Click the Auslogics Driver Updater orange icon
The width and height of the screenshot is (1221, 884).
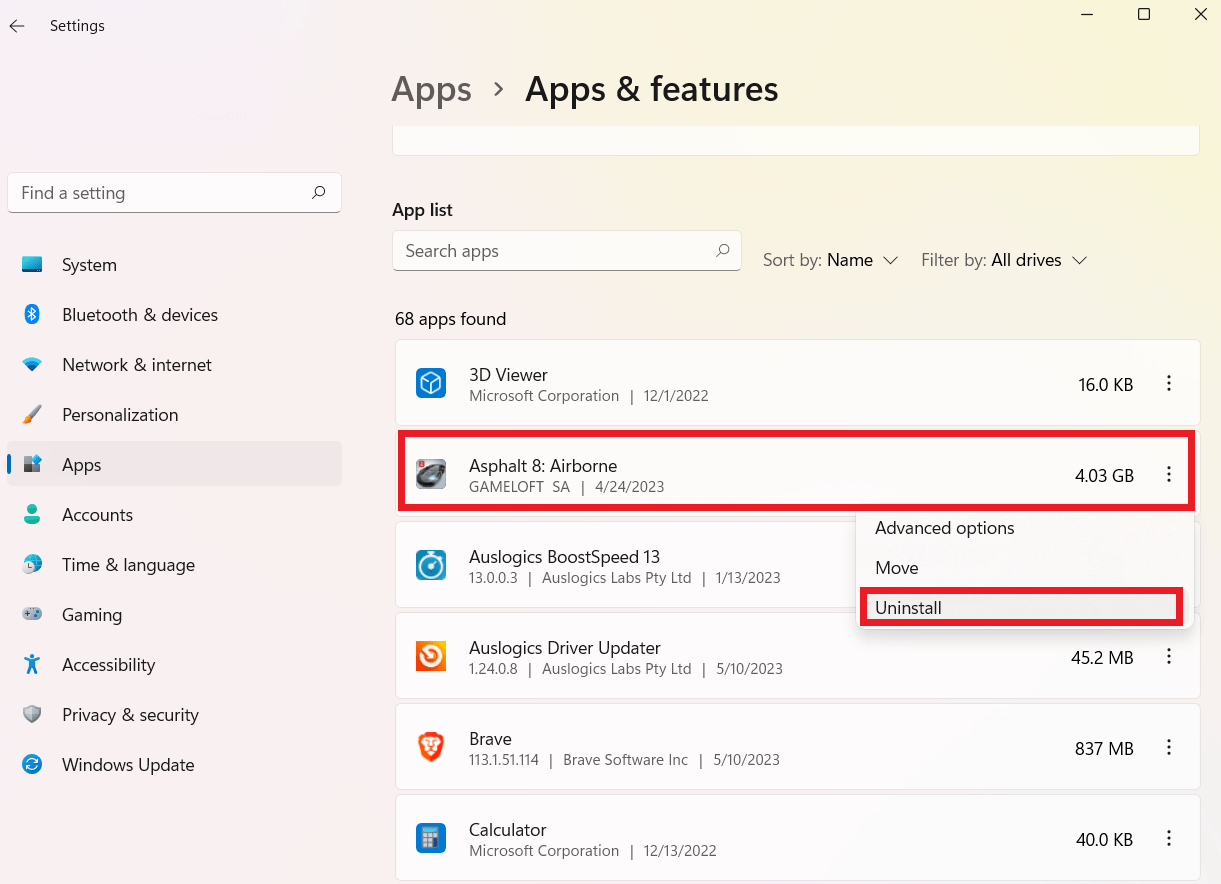[431, 656]
